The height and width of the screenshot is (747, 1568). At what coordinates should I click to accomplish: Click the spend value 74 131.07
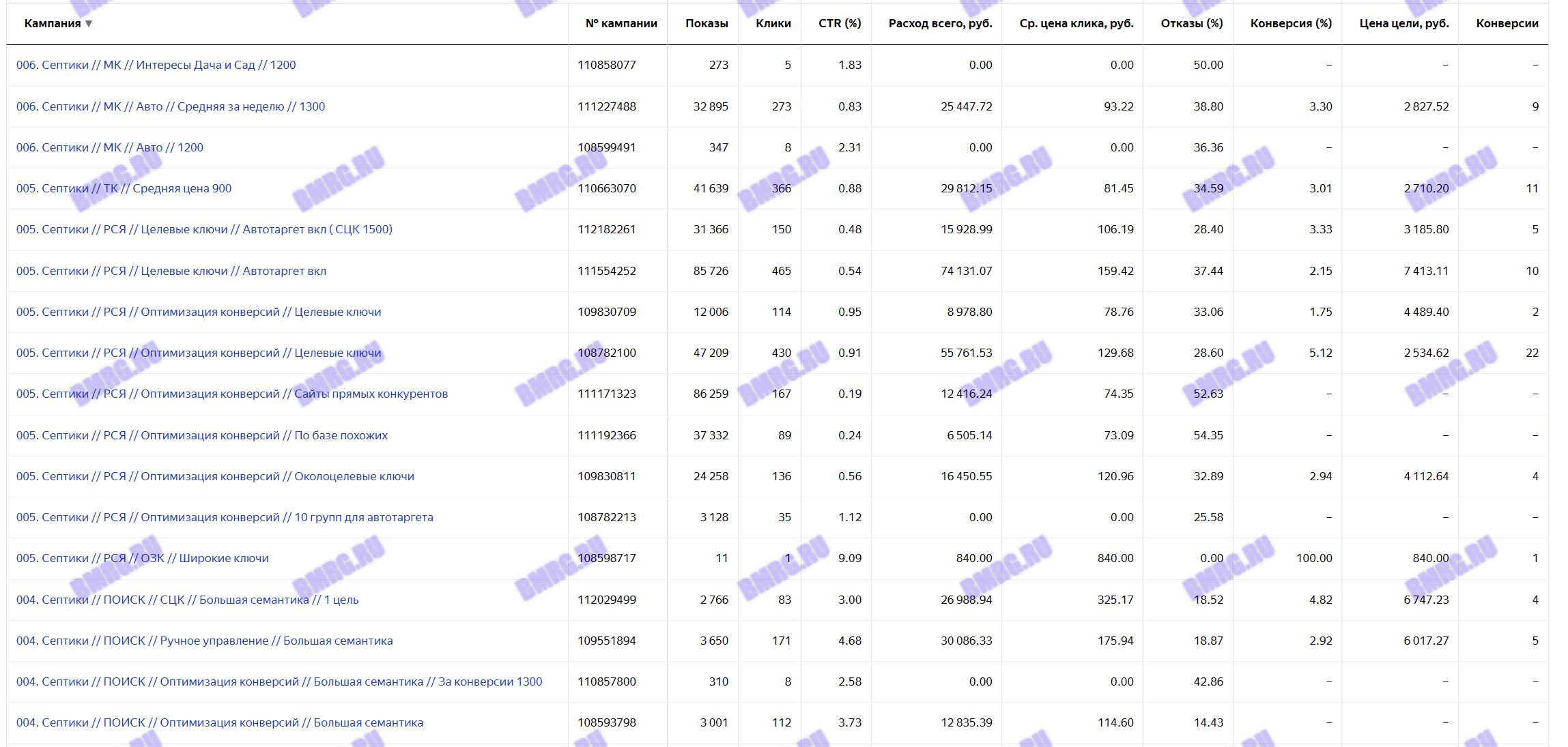click(967, 271)
